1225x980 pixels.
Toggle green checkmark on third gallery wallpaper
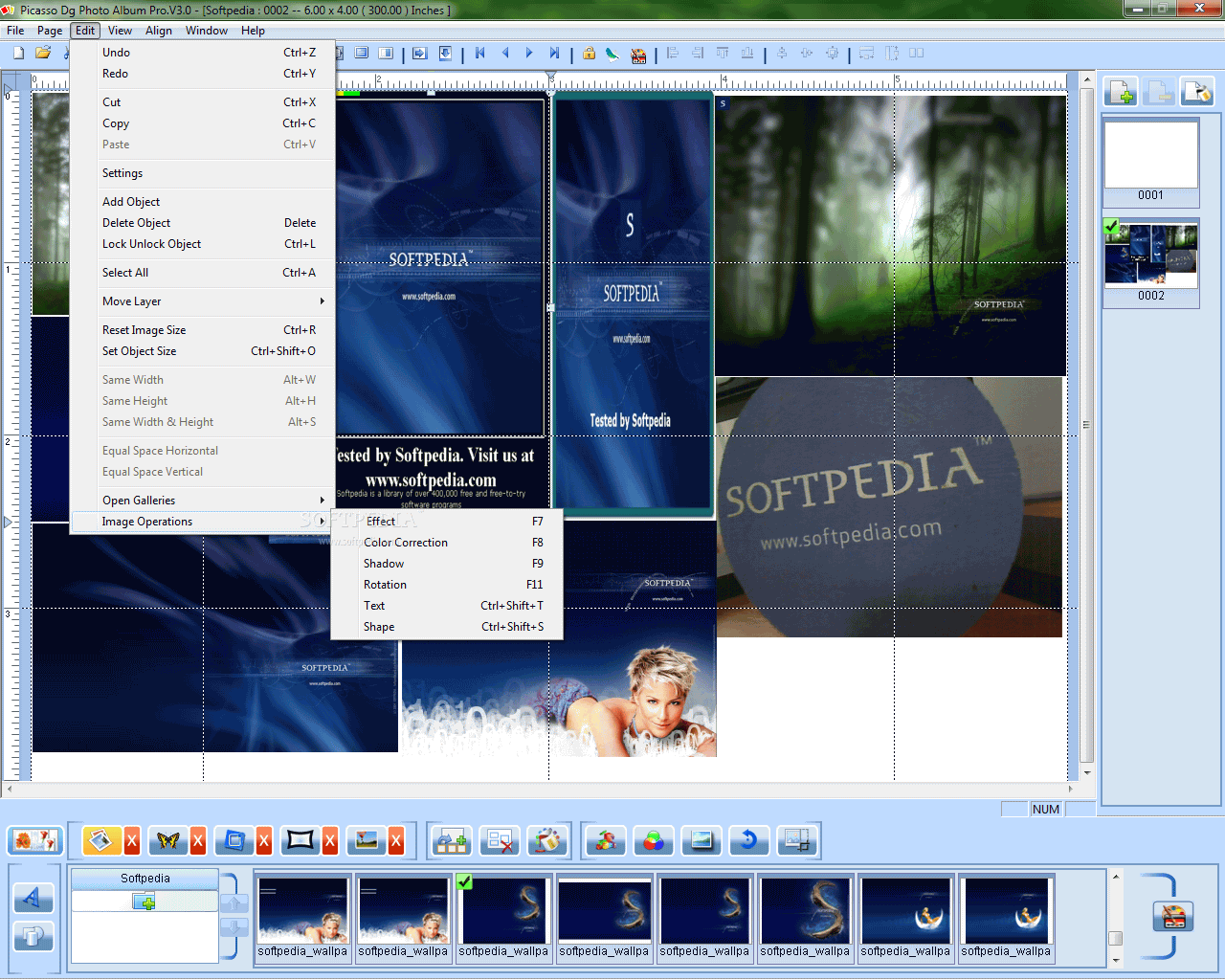[464, 881]
